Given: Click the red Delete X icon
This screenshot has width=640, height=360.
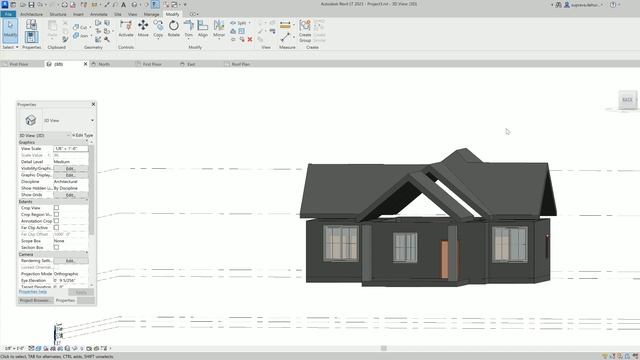Looking at the screenshot, I should [250, 40].
